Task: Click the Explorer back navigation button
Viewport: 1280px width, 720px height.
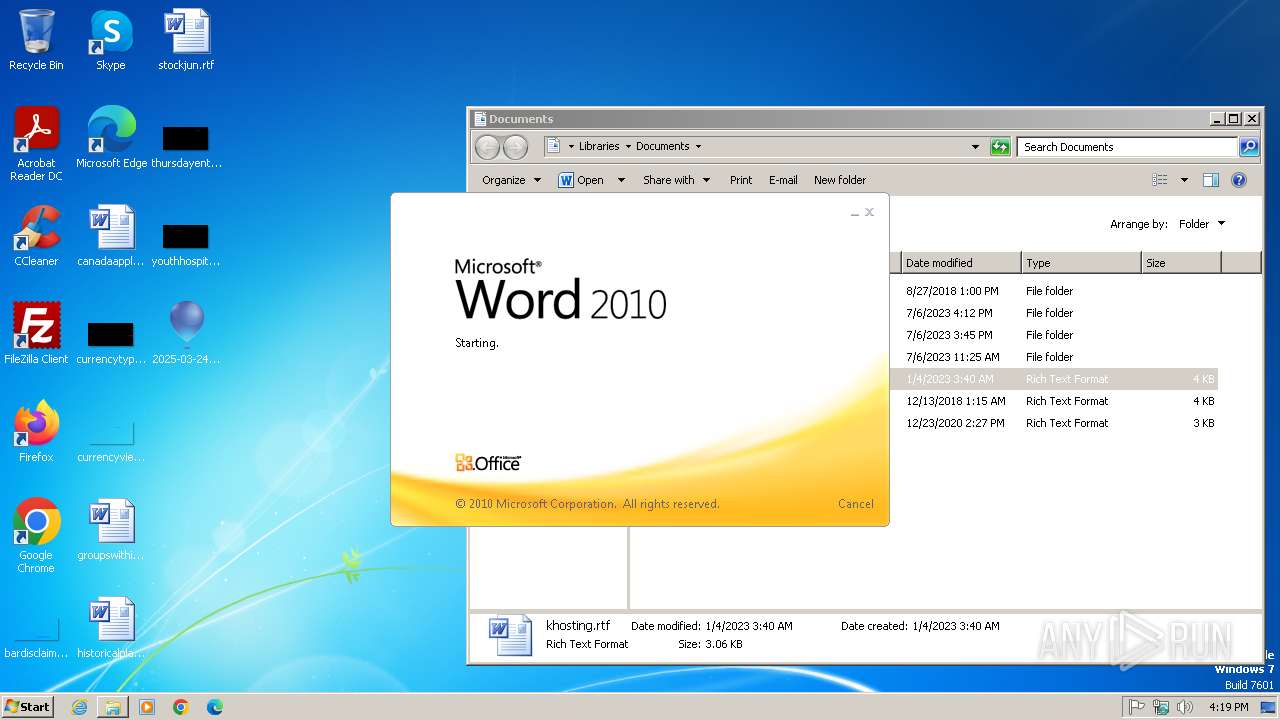Action: tap(487, 147)
